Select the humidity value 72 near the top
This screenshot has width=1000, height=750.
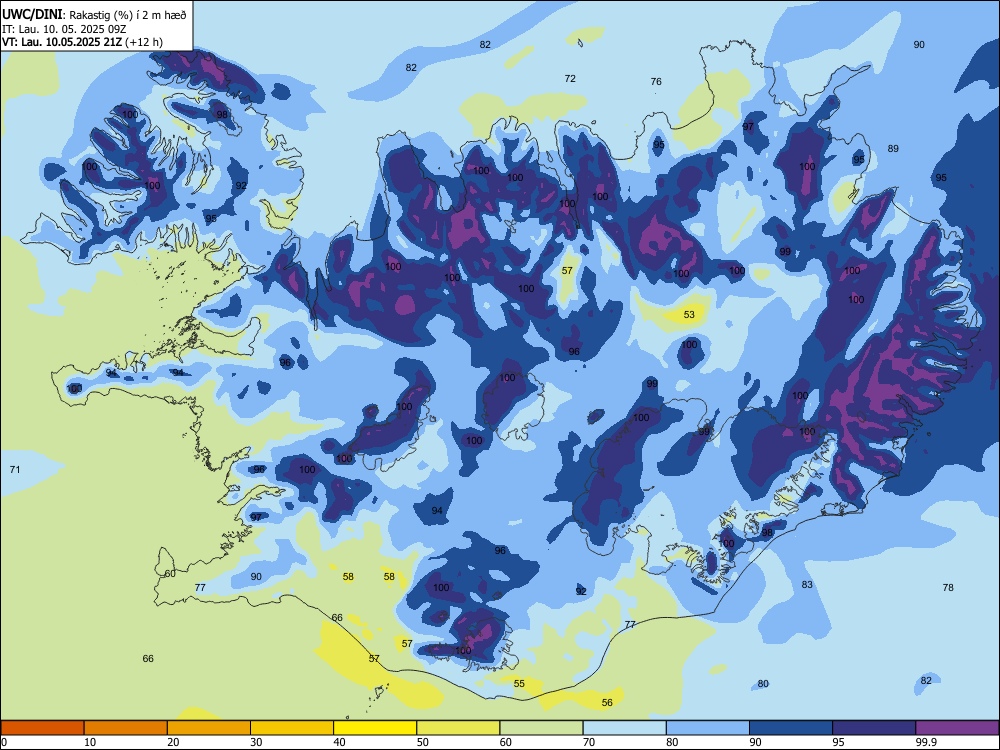pyautogui.click(x=570, y=78)
